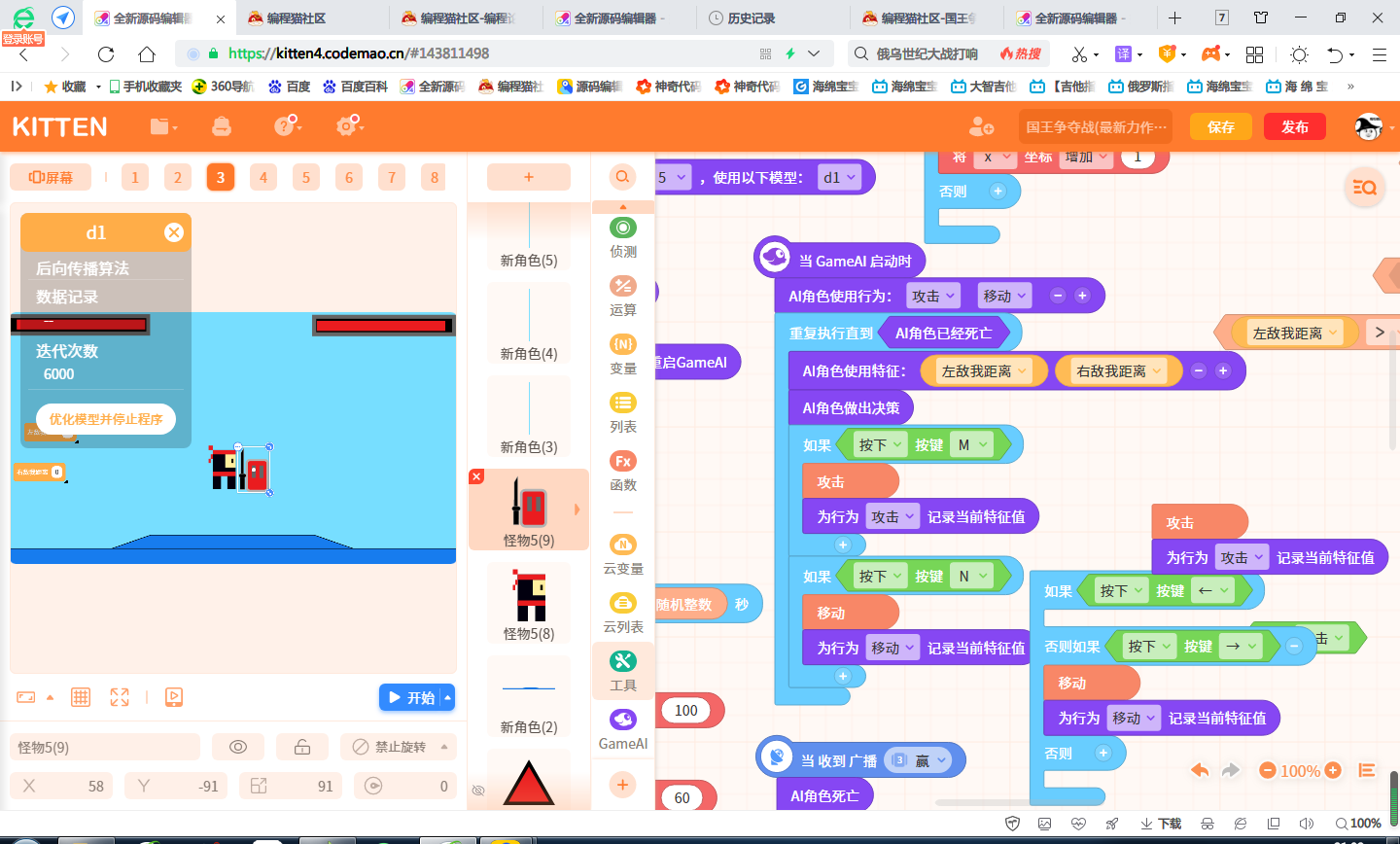Click the 保存 save button
Screen dimensions: 1400x844
tap(1220, 127)
